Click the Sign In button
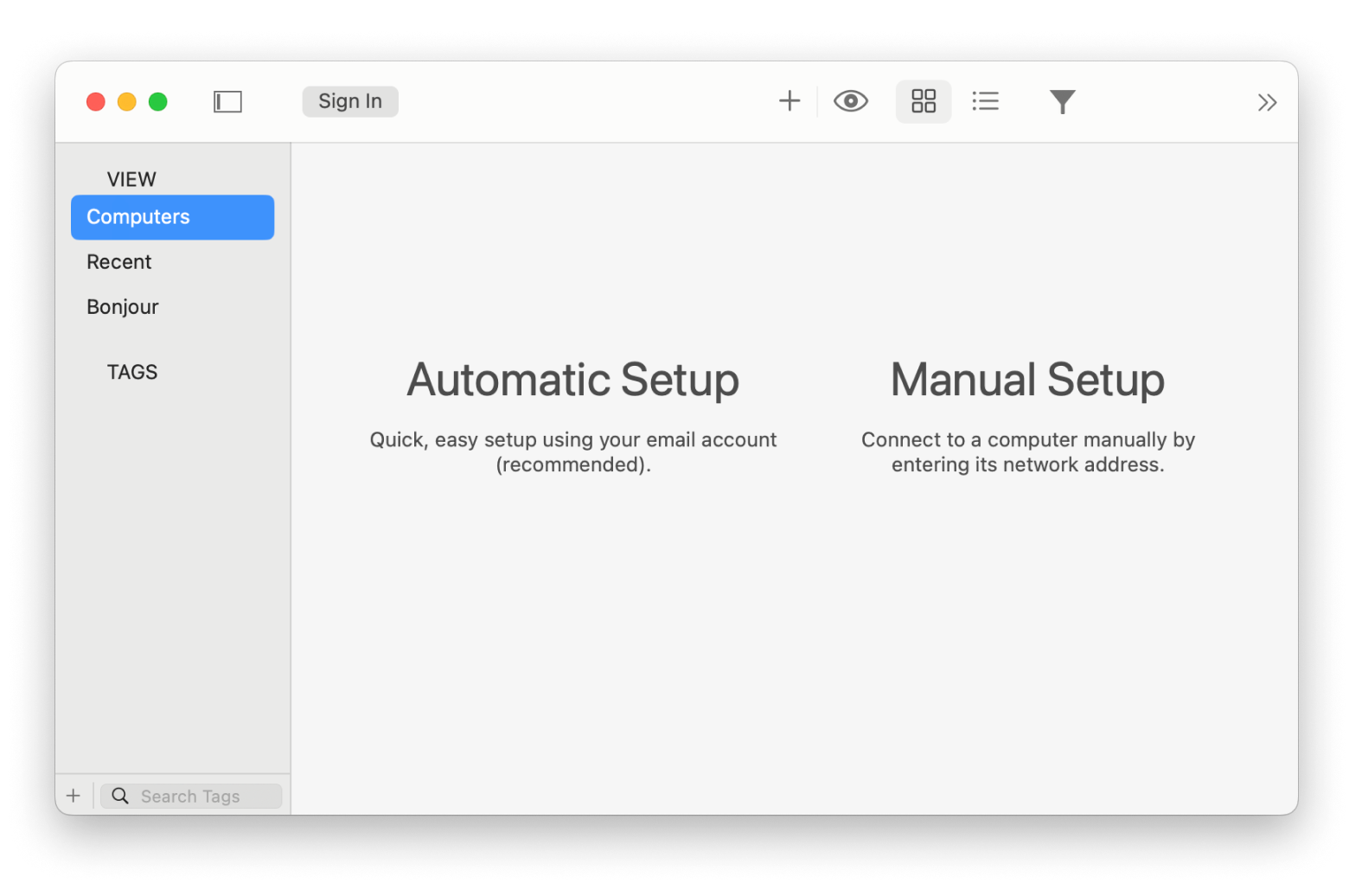The image size is (1349, 896). (350, 101)
